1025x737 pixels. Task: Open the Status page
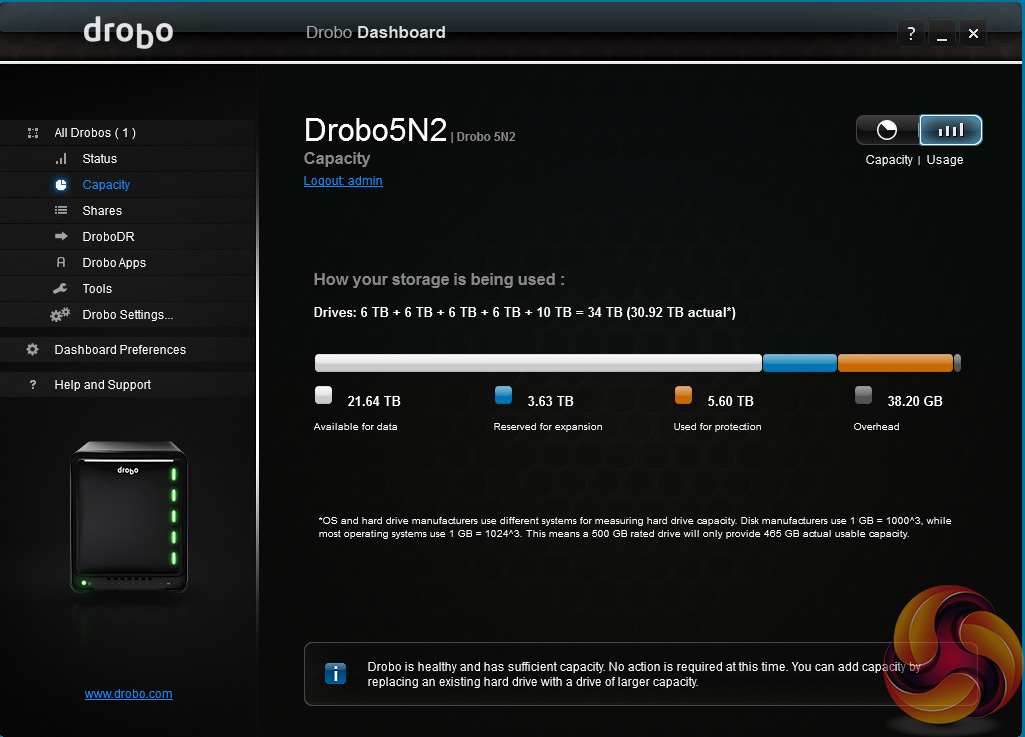click(127, 159)
